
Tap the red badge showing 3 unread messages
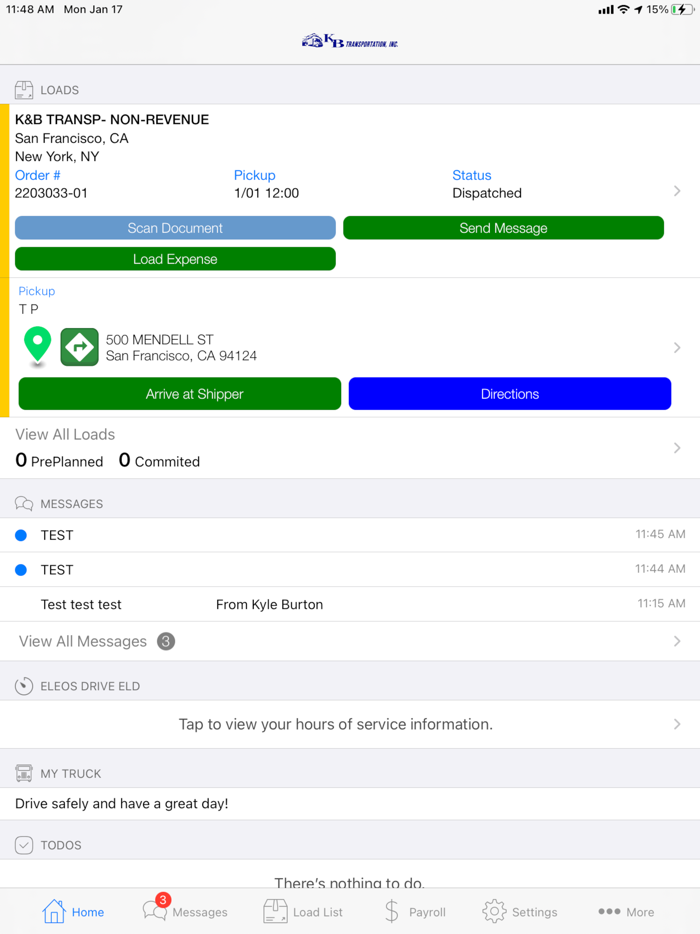(162, 898)
